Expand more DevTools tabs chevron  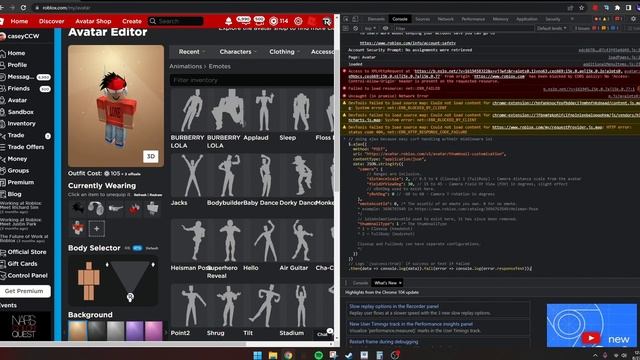(572, 19)
